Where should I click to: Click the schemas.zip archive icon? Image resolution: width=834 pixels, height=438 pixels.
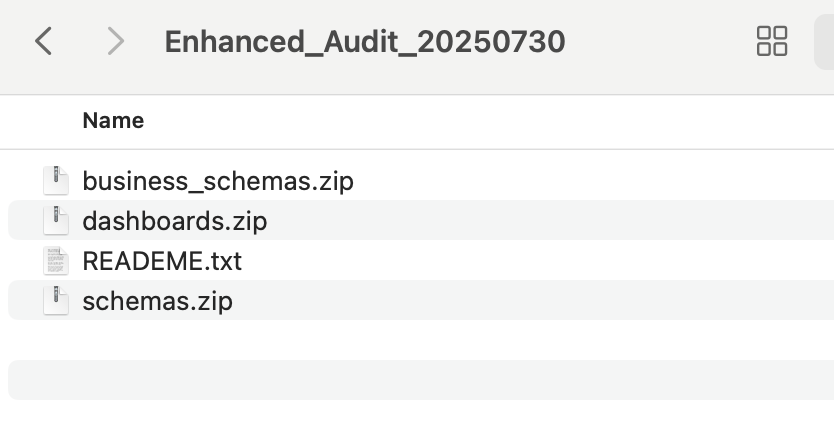(x=56, y=300)
